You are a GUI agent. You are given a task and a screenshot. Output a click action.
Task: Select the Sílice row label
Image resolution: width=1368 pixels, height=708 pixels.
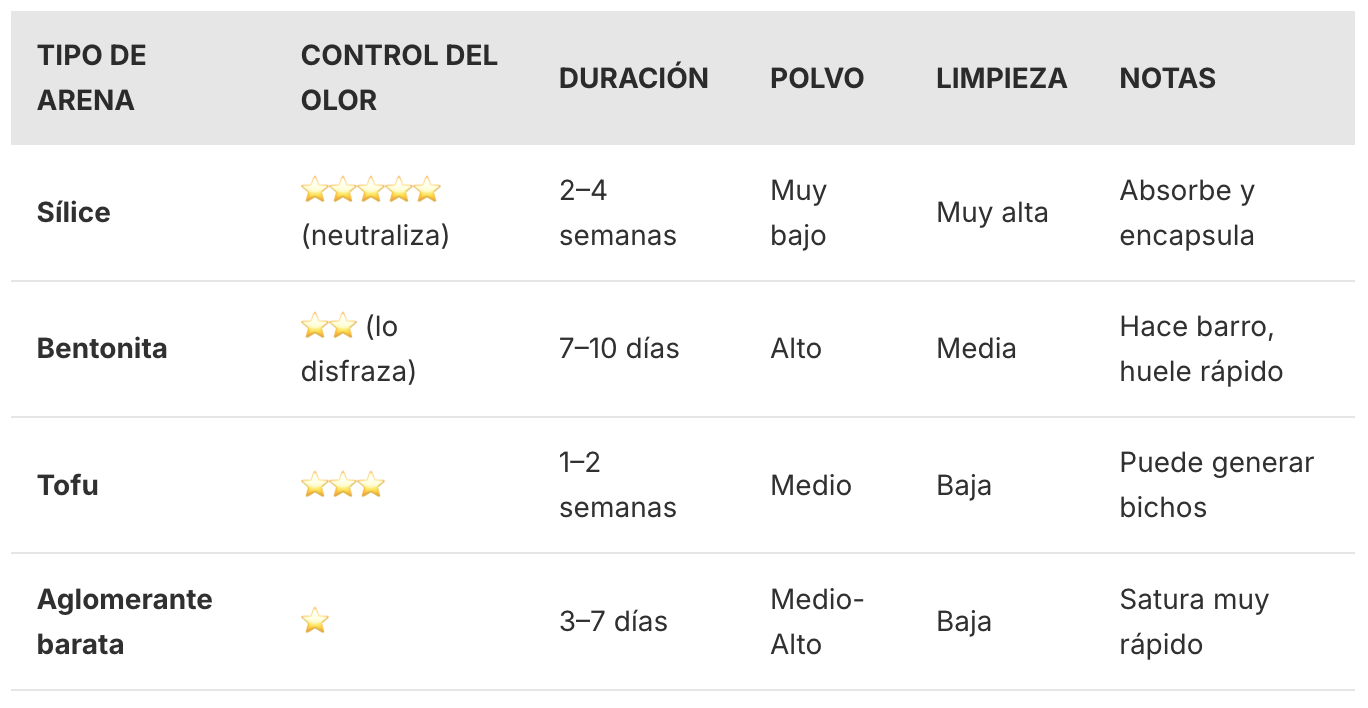click(74, 213)
